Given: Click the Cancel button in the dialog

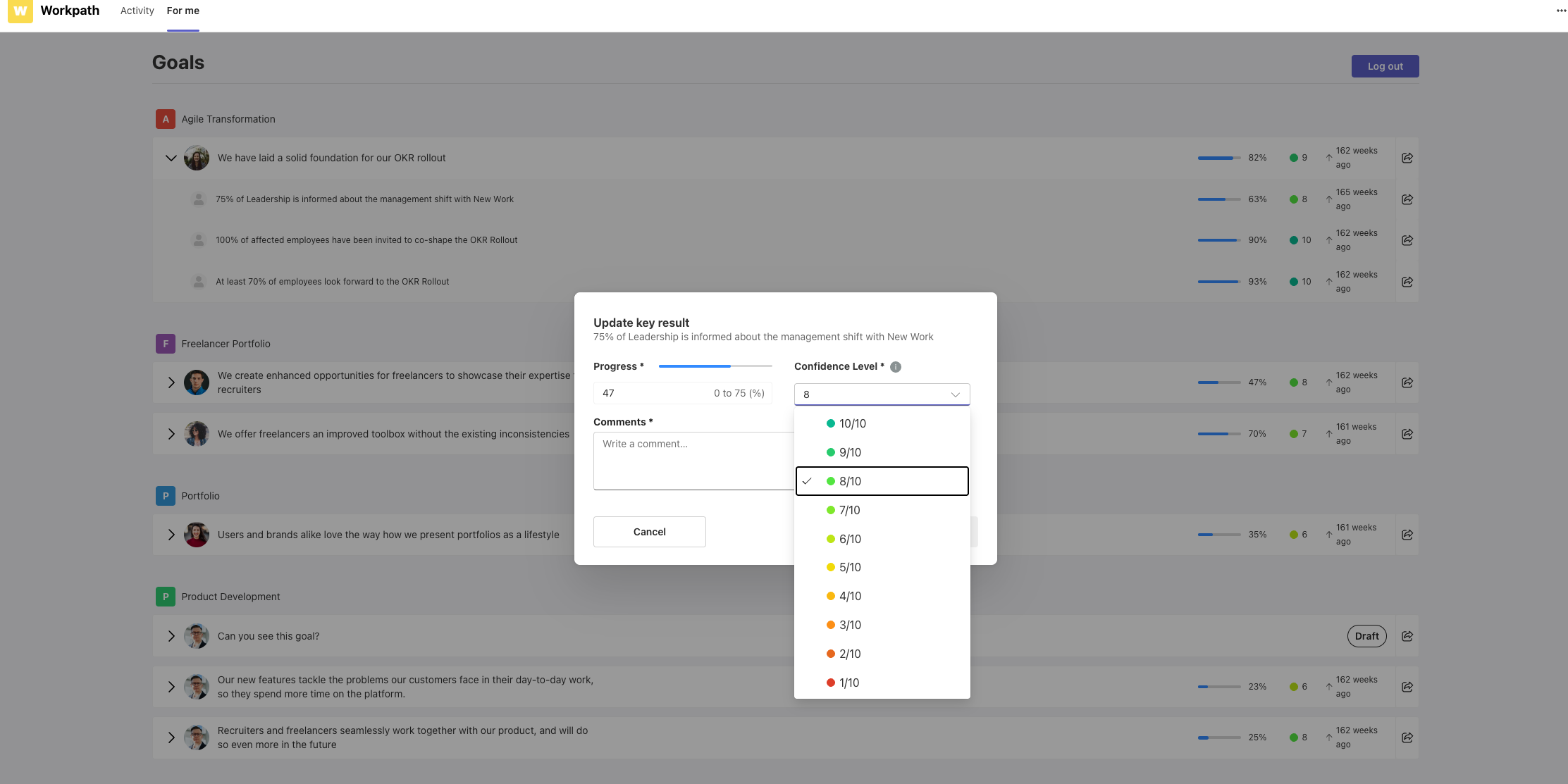Looking at the screenshot, I should (x=649, y=532).
